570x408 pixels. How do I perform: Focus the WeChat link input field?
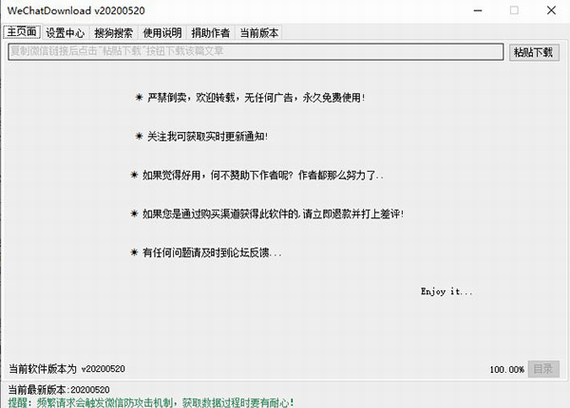pos(256,52)
